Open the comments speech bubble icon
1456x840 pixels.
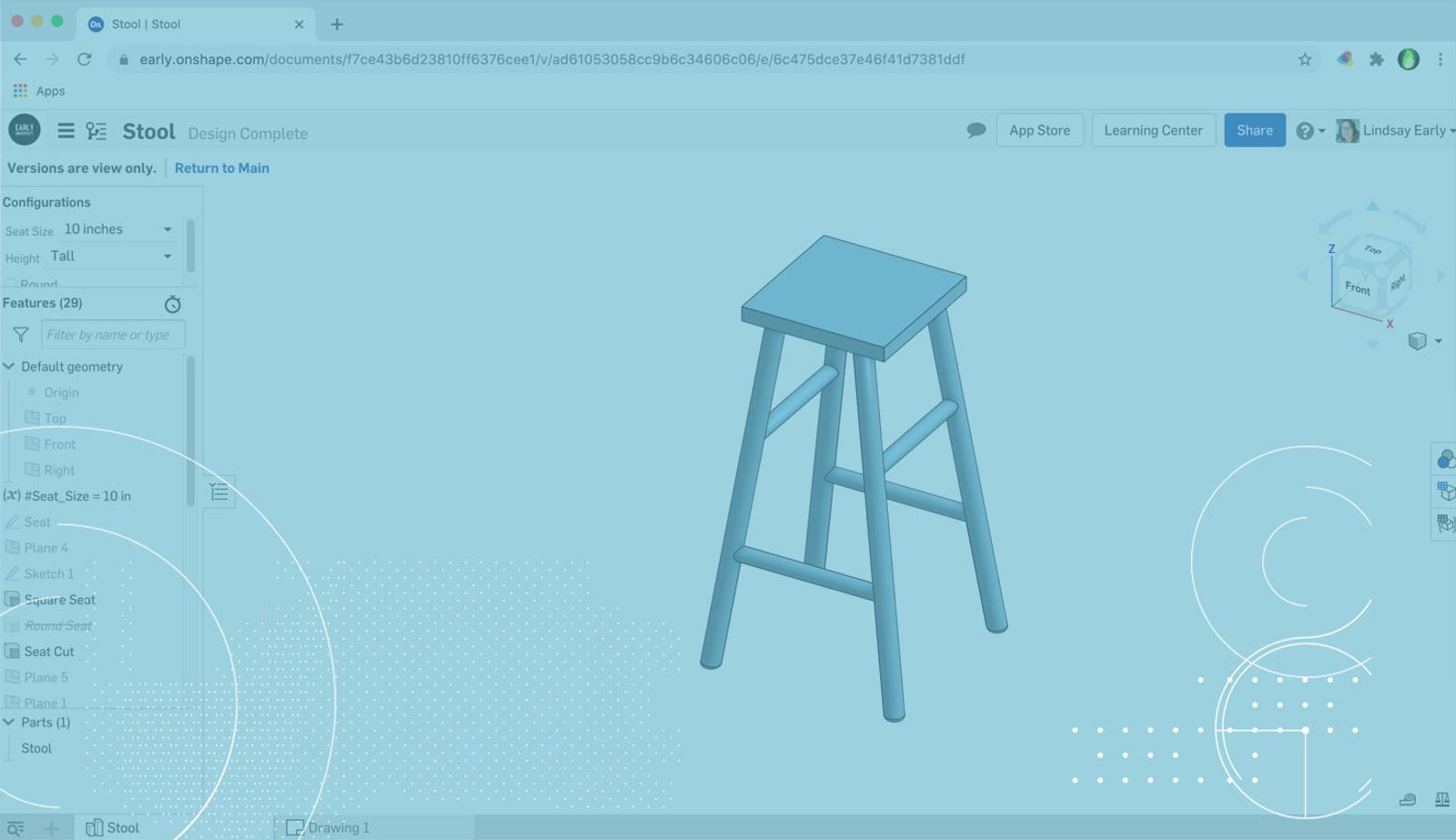(x=976, y=130)
